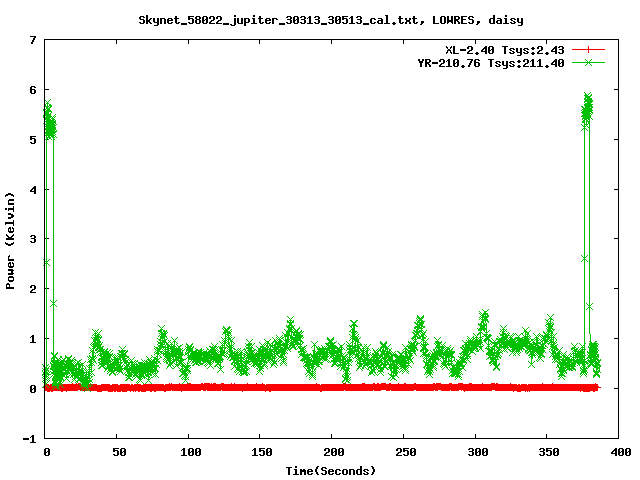Click the 50 tick label on x-axis
The width and height of the screenshot is (640, 480).
tap(117, 452)
